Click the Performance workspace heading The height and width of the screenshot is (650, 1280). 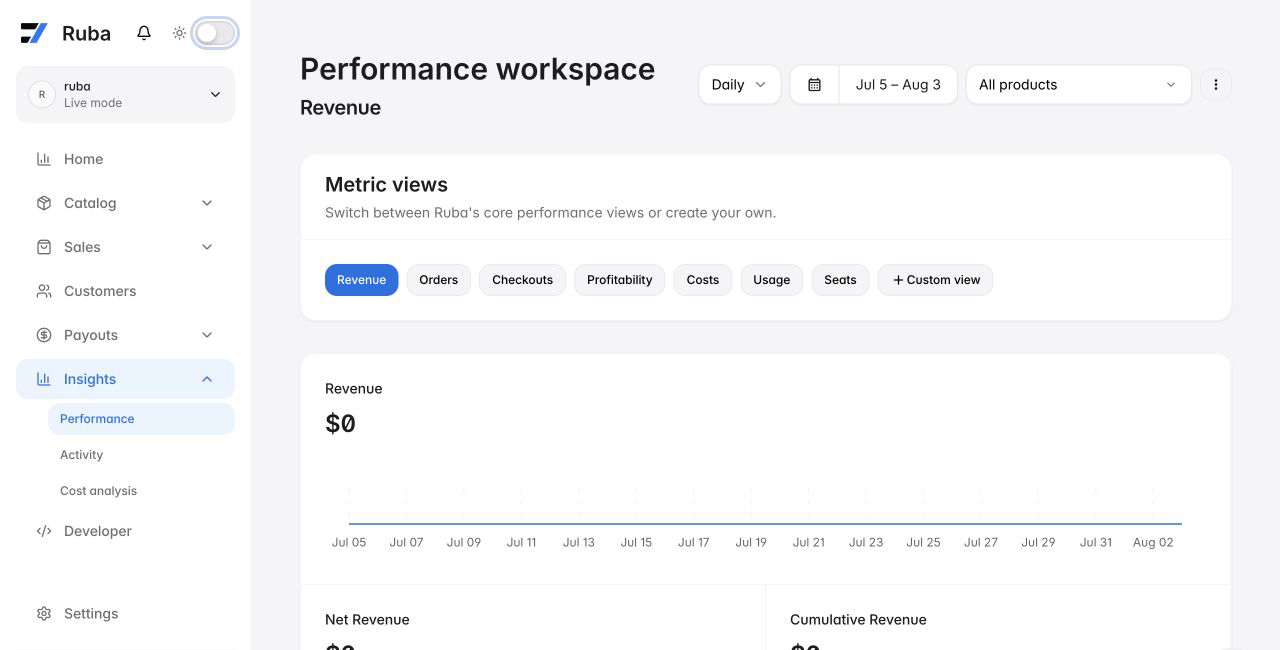[477, 69]
